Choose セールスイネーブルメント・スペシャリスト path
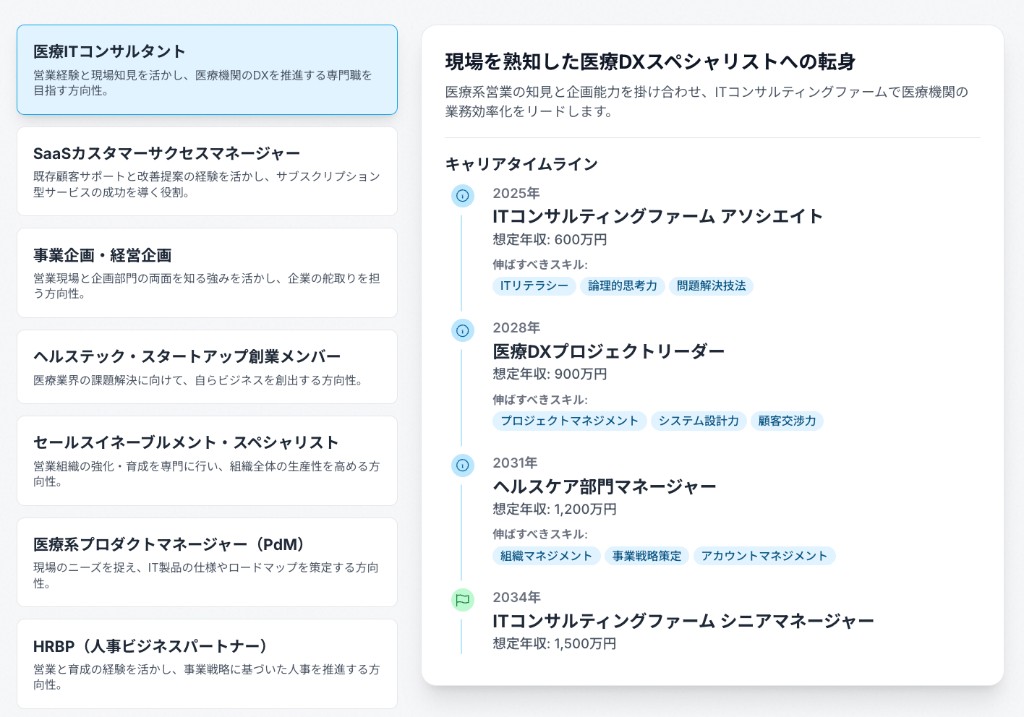1024x717 pixels. click(x=207, y=458)
